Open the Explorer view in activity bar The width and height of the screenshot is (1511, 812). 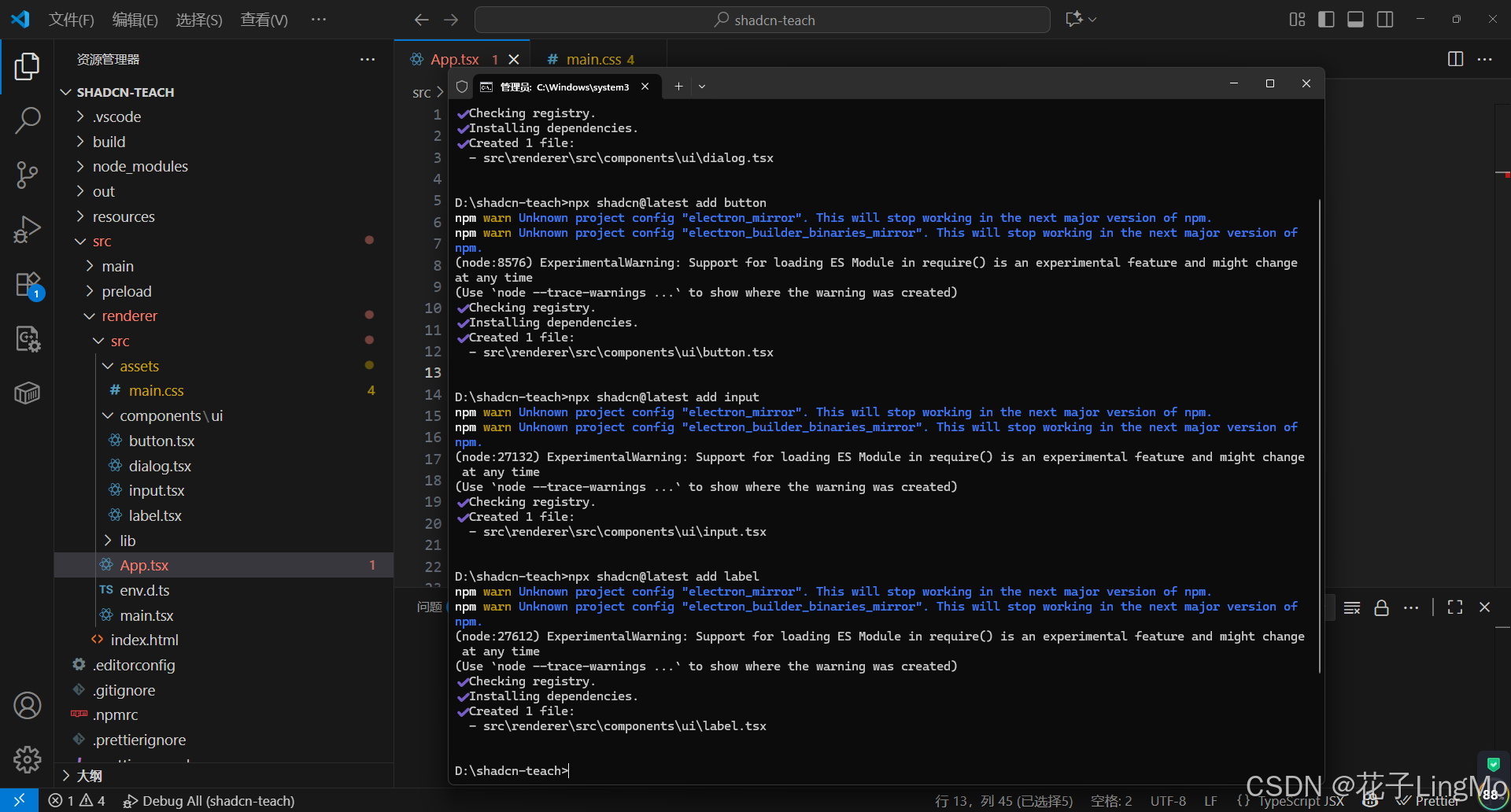pos(27,67)
